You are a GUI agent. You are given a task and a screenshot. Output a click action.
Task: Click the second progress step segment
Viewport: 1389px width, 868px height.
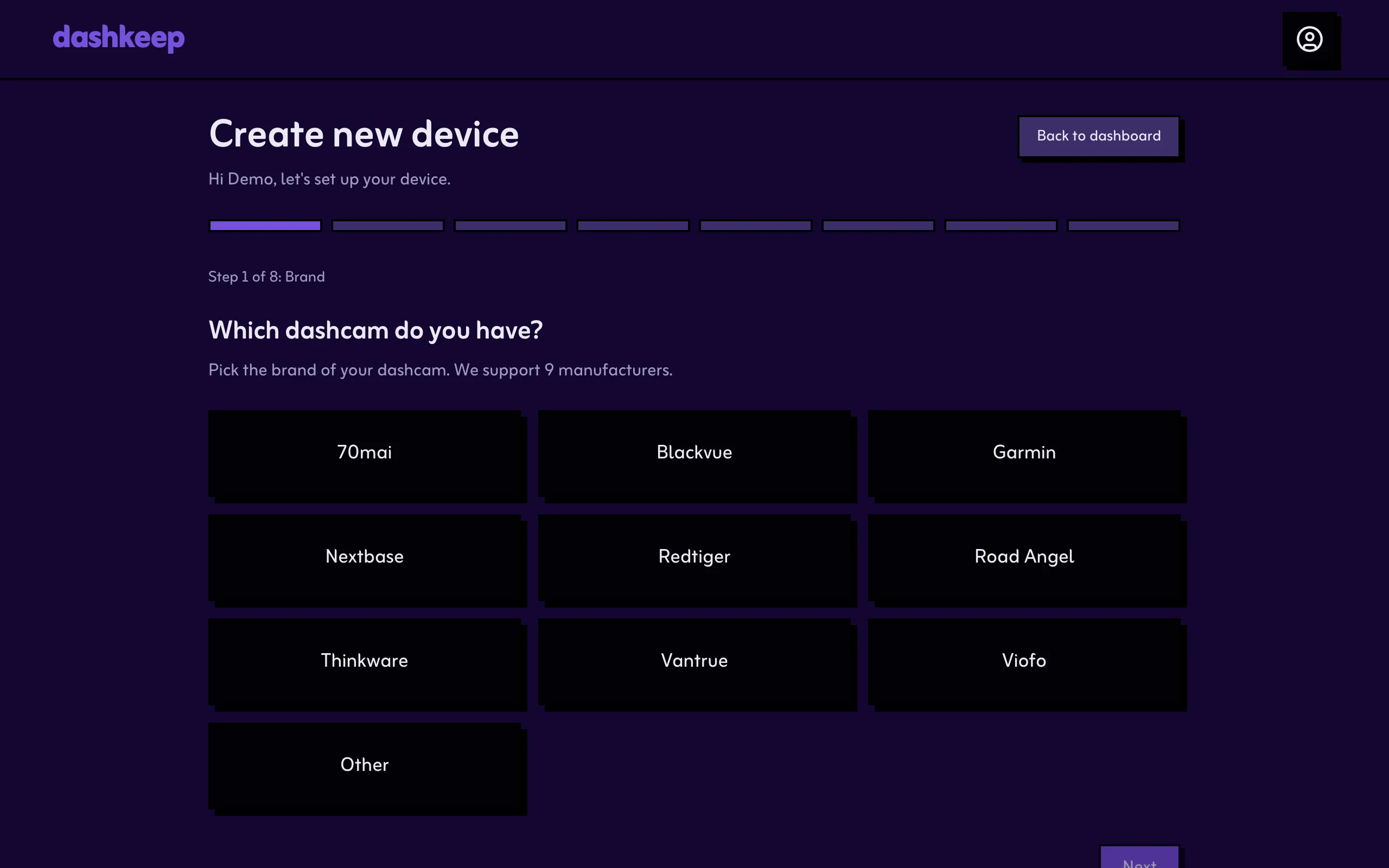point(388,226)
